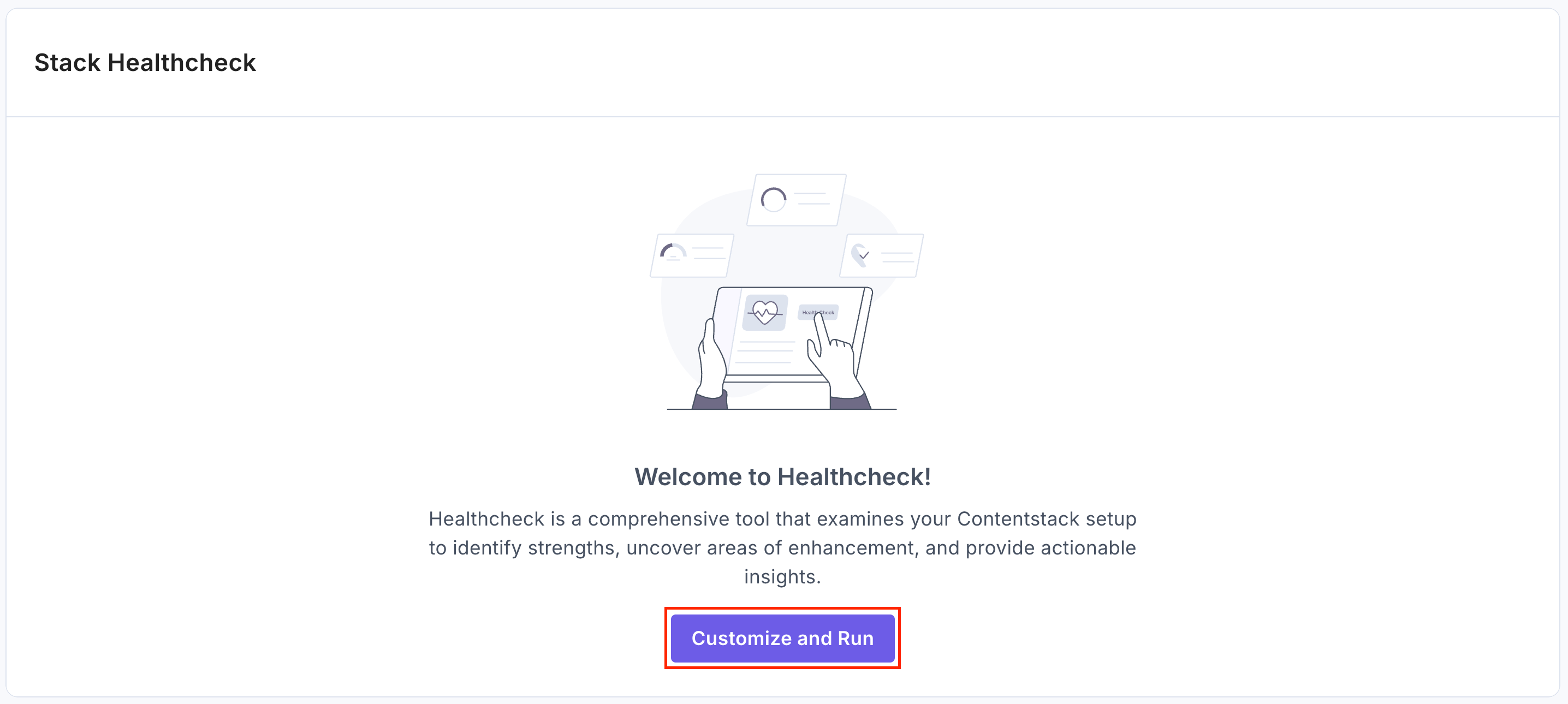Screen dimensions: 1568x704
Task: Click the left floating gauge card
Action: tap(692, 255)
